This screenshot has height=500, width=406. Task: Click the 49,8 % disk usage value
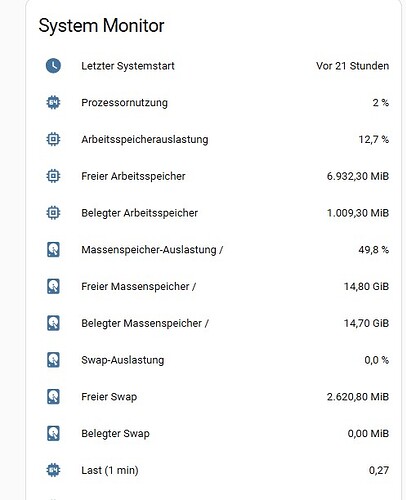pyautogui.click(x=374, y=250)
